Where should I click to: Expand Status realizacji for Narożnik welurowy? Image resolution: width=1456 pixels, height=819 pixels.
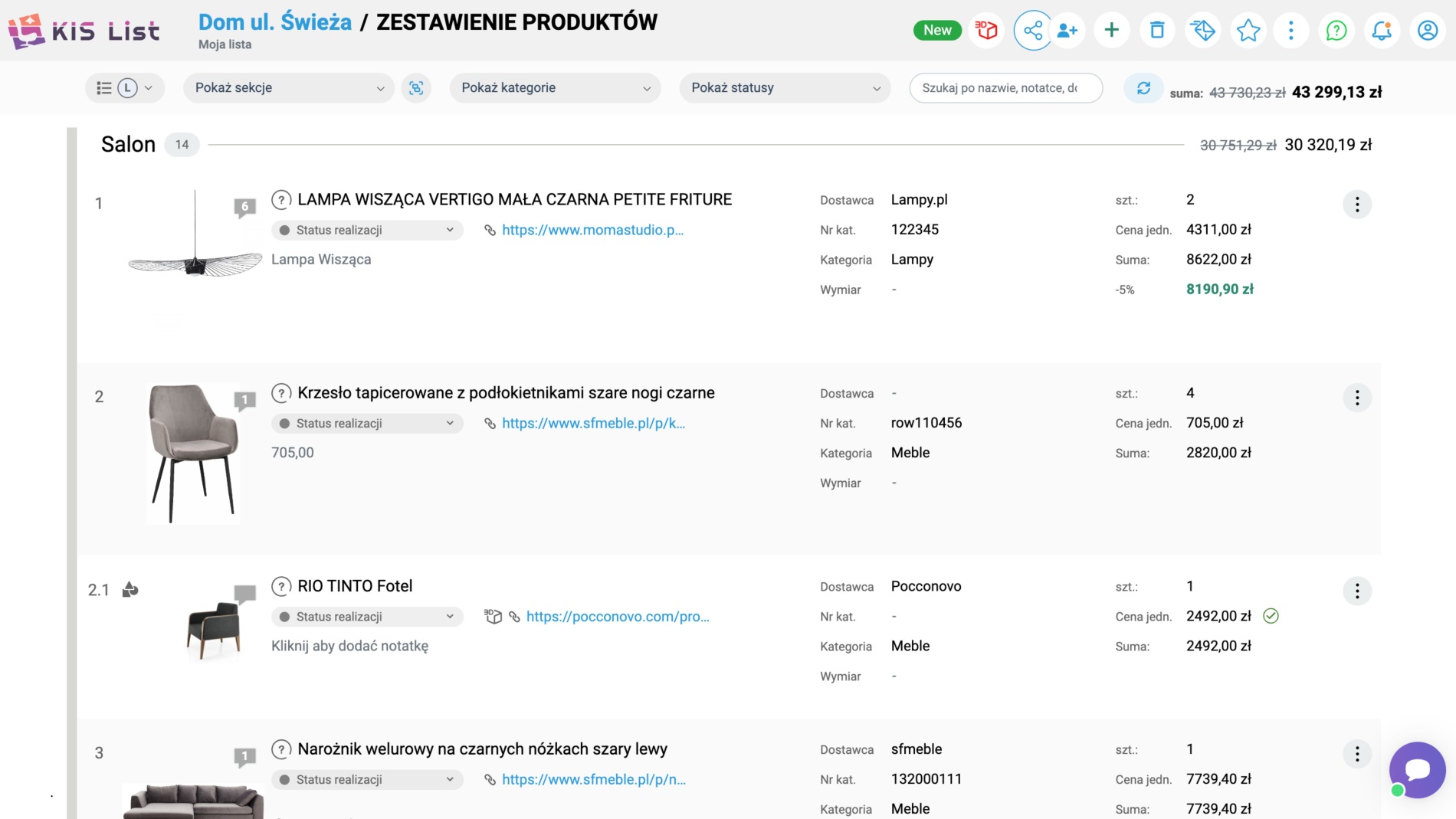pos(367,780)
